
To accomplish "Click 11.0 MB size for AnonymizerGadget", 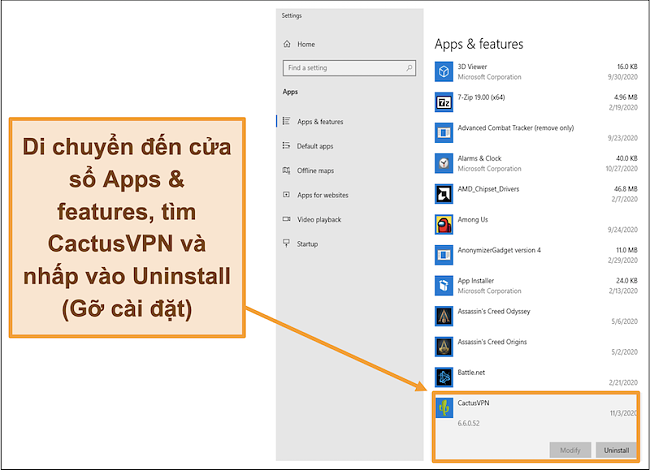I will pos(627,250).
